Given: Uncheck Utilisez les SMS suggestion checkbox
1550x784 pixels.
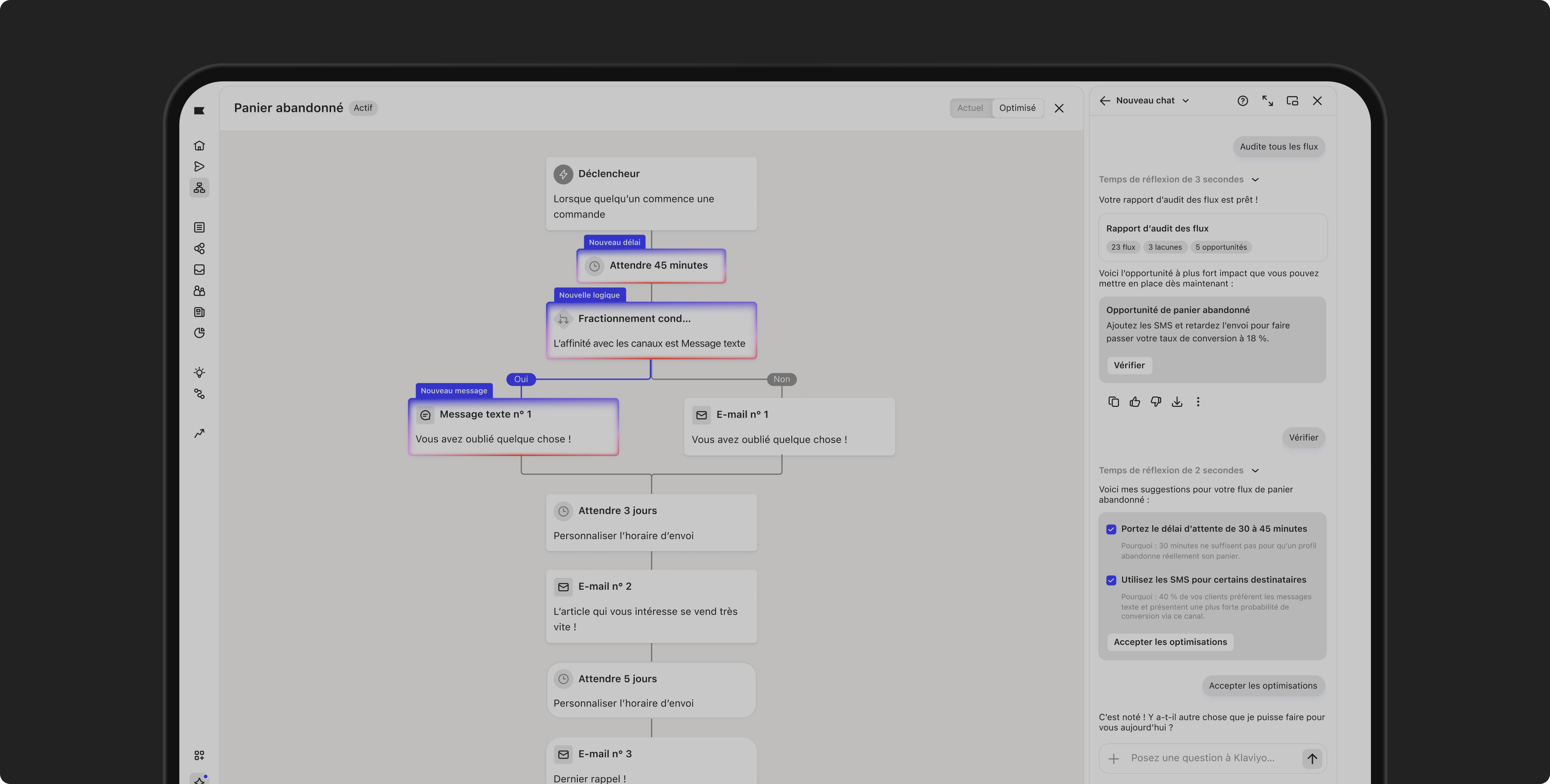Looking at the screenshot, I should [1111, 581].
